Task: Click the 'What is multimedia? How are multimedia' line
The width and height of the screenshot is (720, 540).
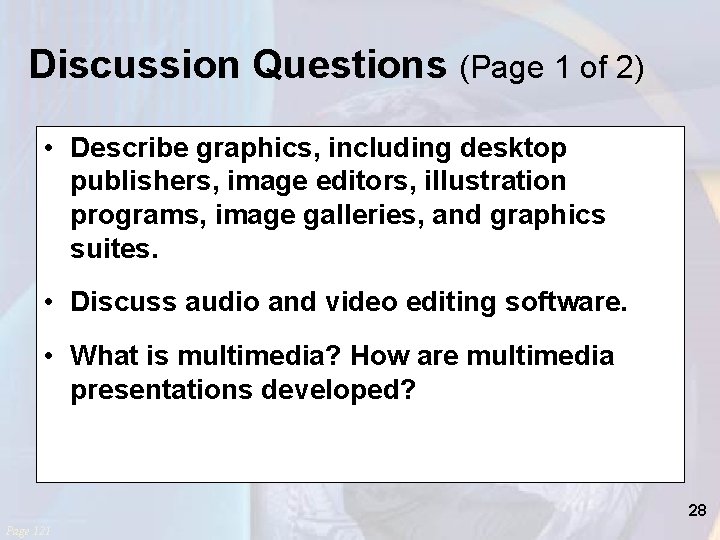Action: [x=342, y=356]
